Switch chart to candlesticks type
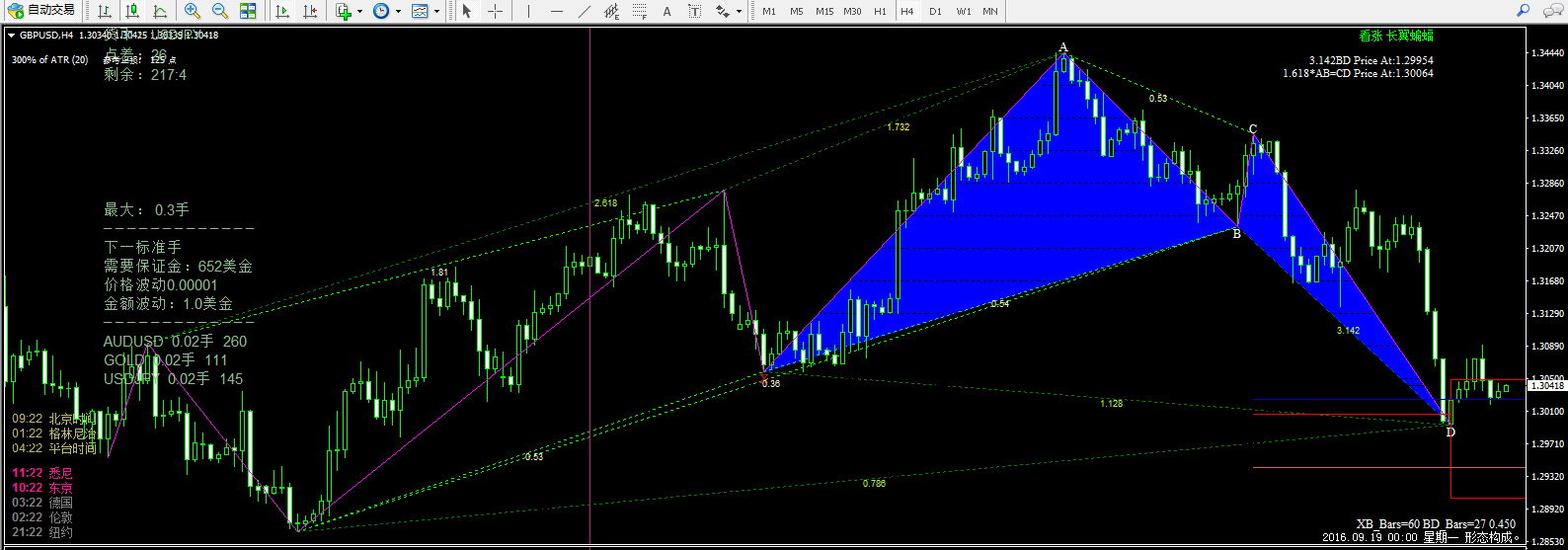The height and width of the screenshot is (550, 1568). click(x=132, y=11)
